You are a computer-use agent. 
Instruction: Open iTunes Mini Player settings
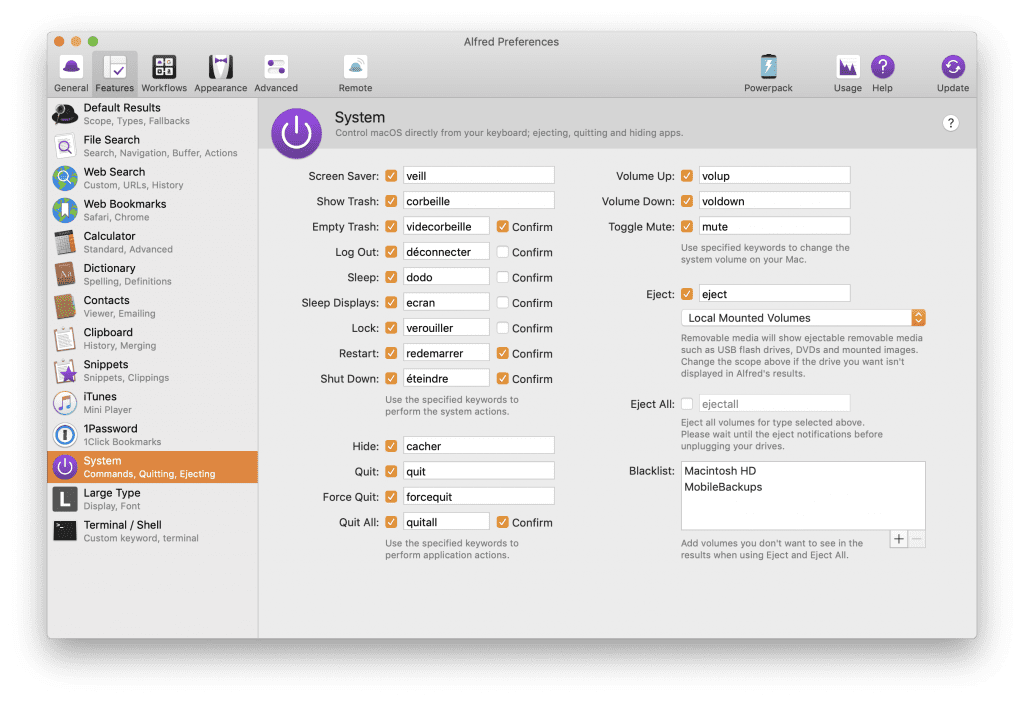click(153, 402)
